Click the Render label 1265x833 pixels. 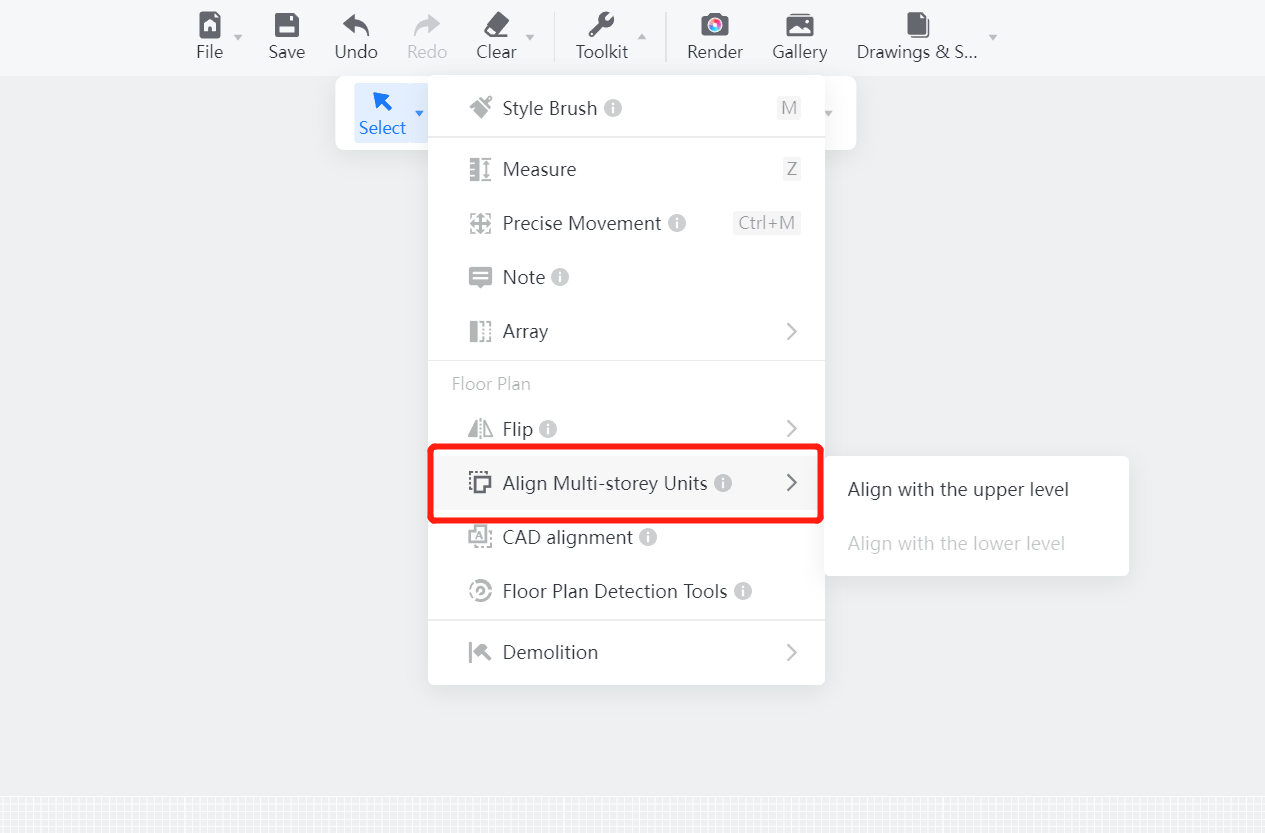click(715, 52)
